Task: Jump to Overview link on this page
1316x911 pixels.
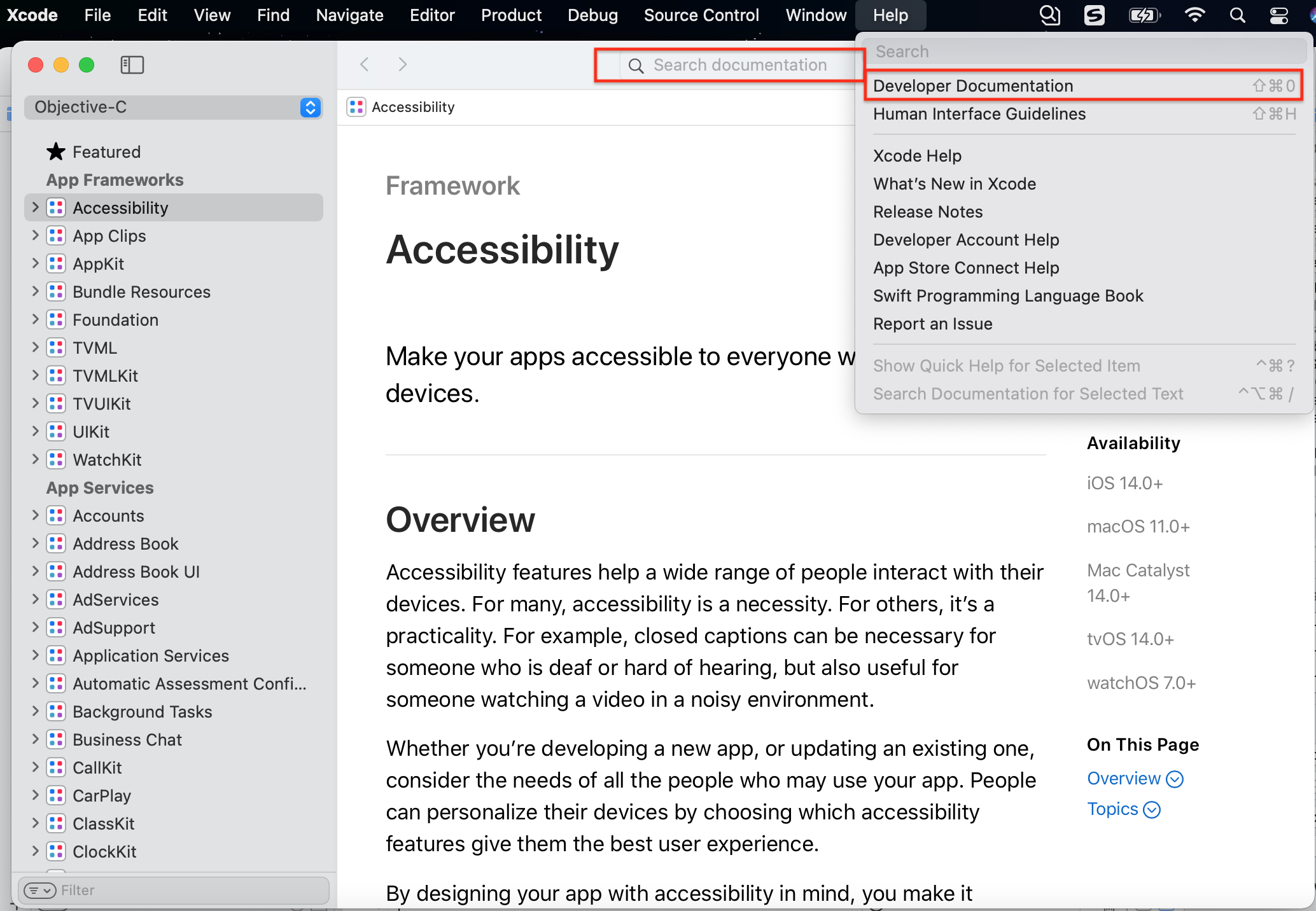Action: [x=1124, y=779]
